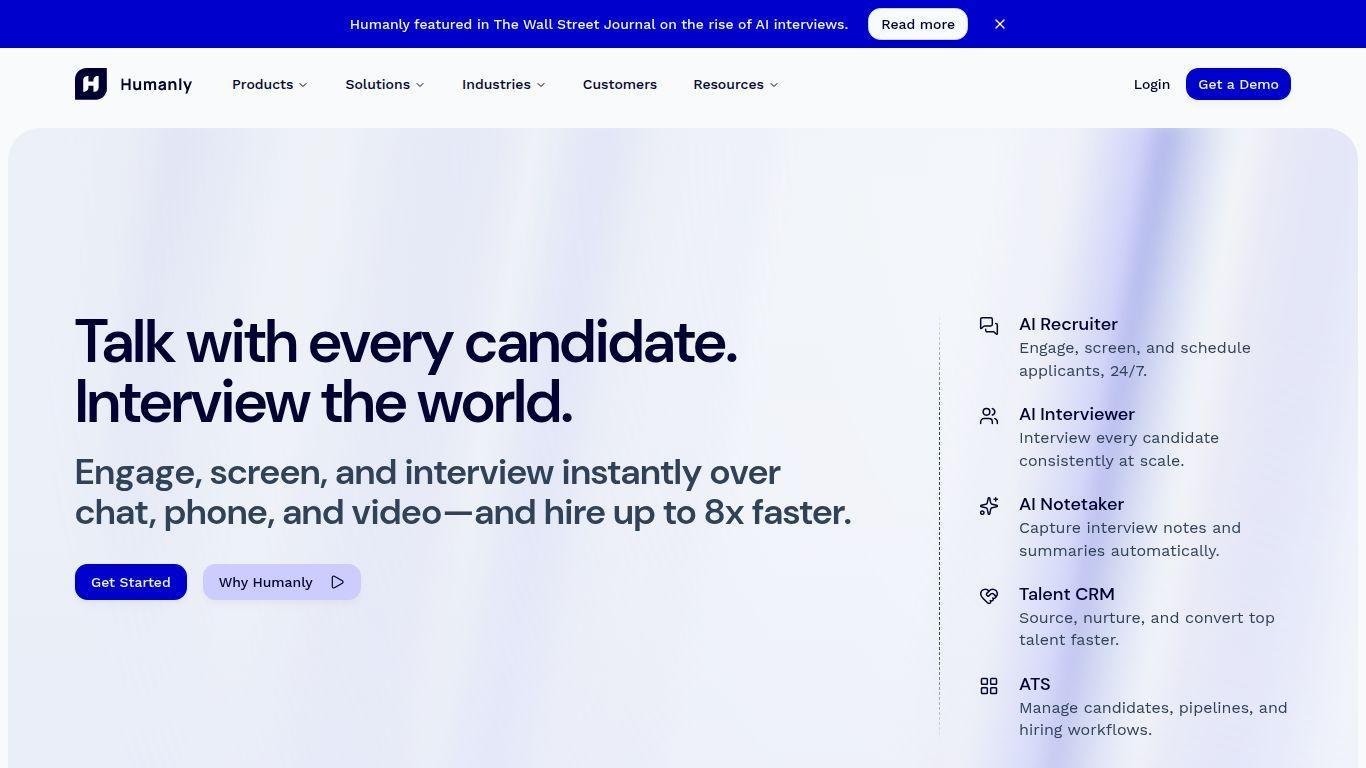The image size is (1366, 768).
Task: Open the Login page
Action: tap(1151, 85)
